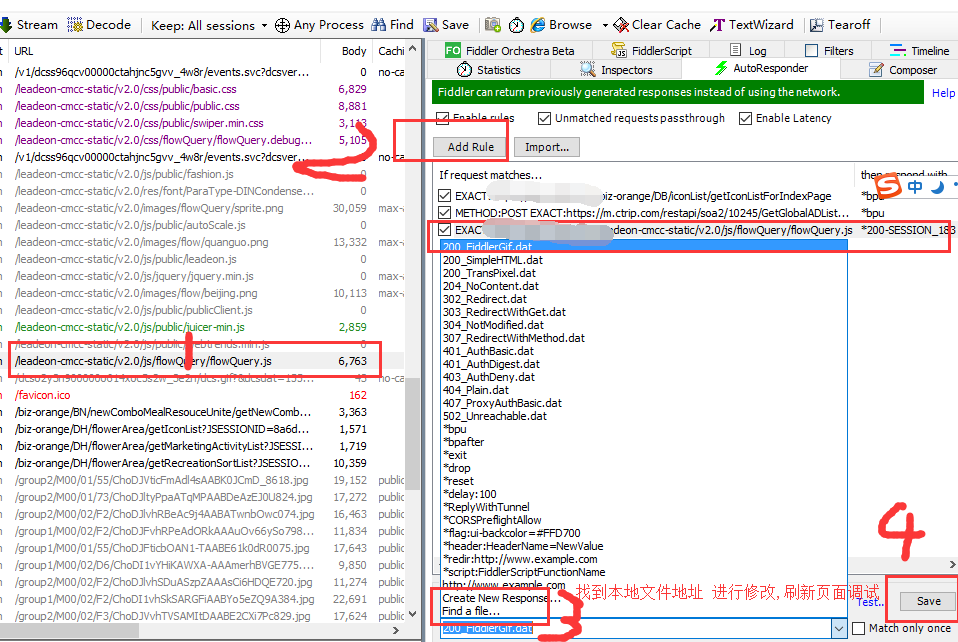Image resolution: width=958 pixels, height=642 pixels.
Task: Click the AutoResponder Save button
Action: (x=929, y=601)
